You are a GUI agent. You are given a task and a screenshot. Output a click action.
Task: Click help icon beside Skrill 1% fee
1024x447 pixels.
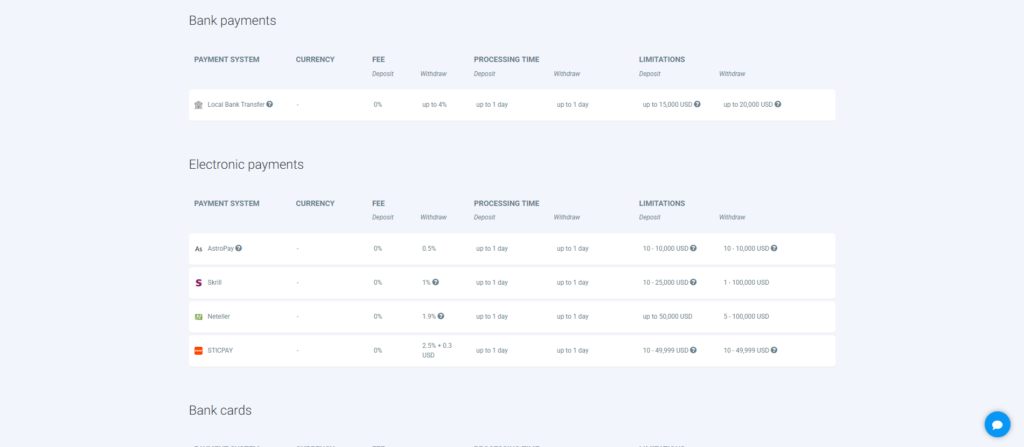pos(436,282)
